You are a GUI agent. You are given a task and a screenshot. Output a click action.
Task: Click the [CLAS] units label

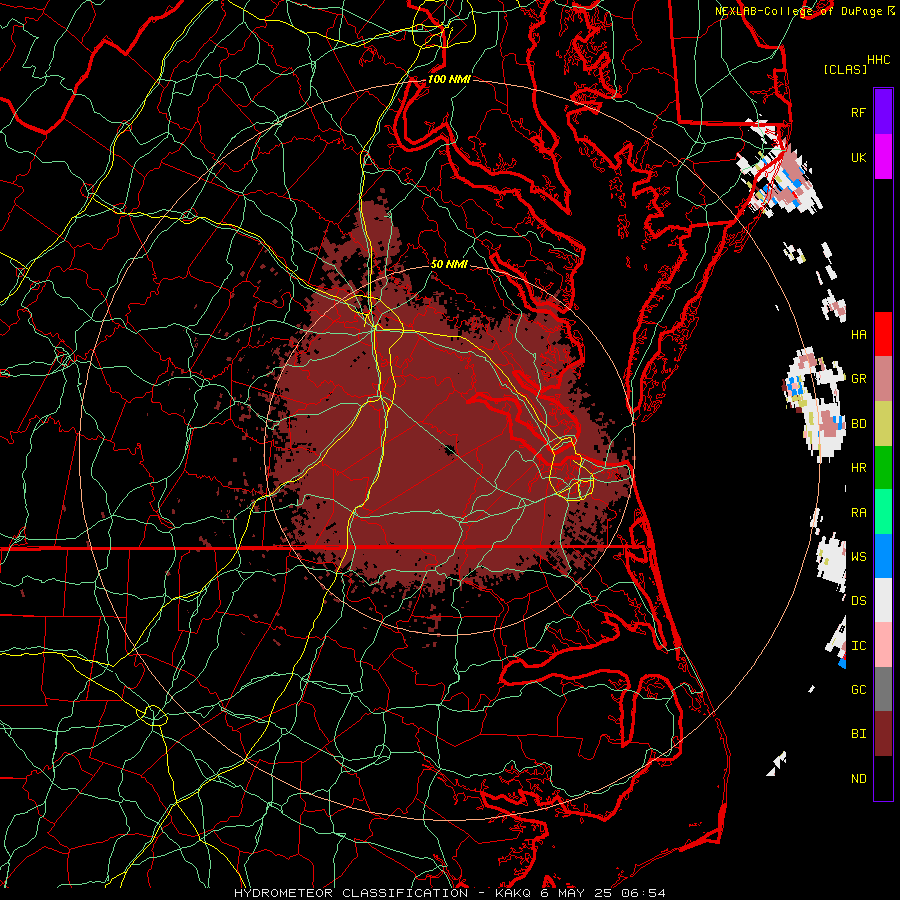coord(845,69)
